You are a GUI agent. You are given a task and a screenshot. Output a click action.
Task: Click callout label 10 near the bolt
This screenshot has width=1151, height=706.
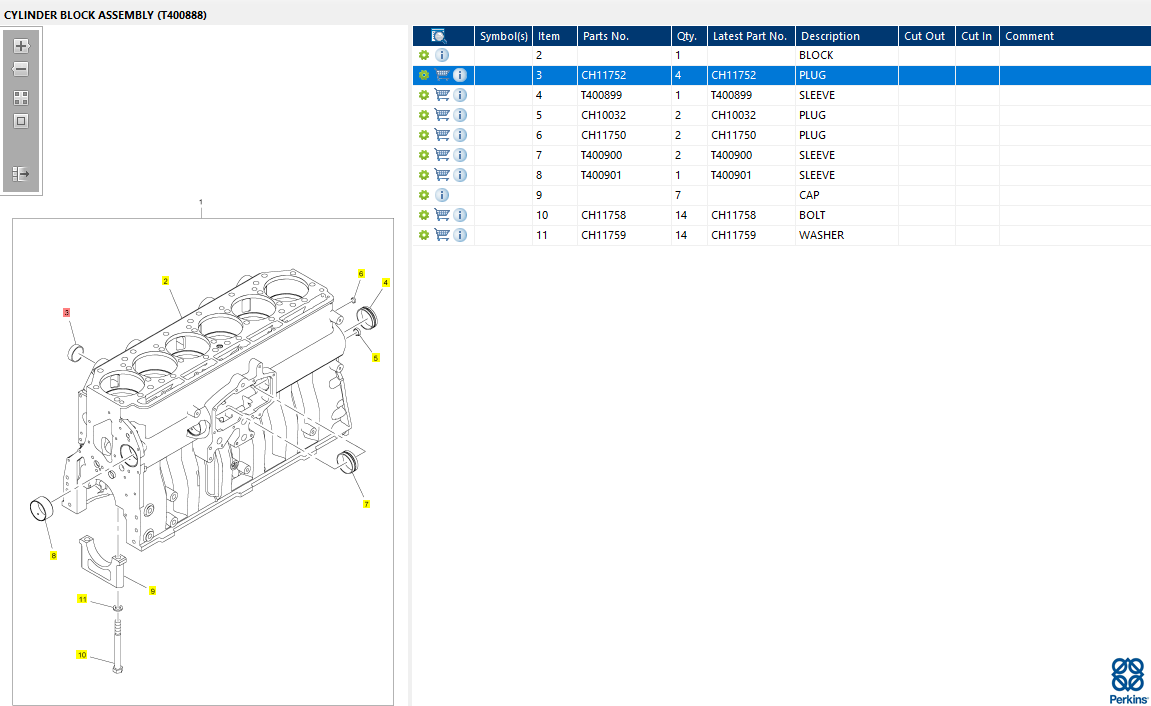pyautogui.click(x=82, y=655)
